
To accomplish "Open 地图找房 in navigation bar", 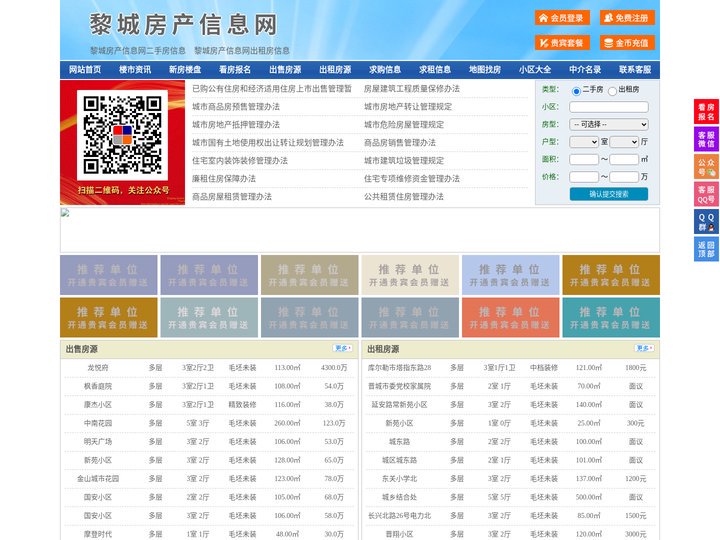I will [x=485, y=70].
